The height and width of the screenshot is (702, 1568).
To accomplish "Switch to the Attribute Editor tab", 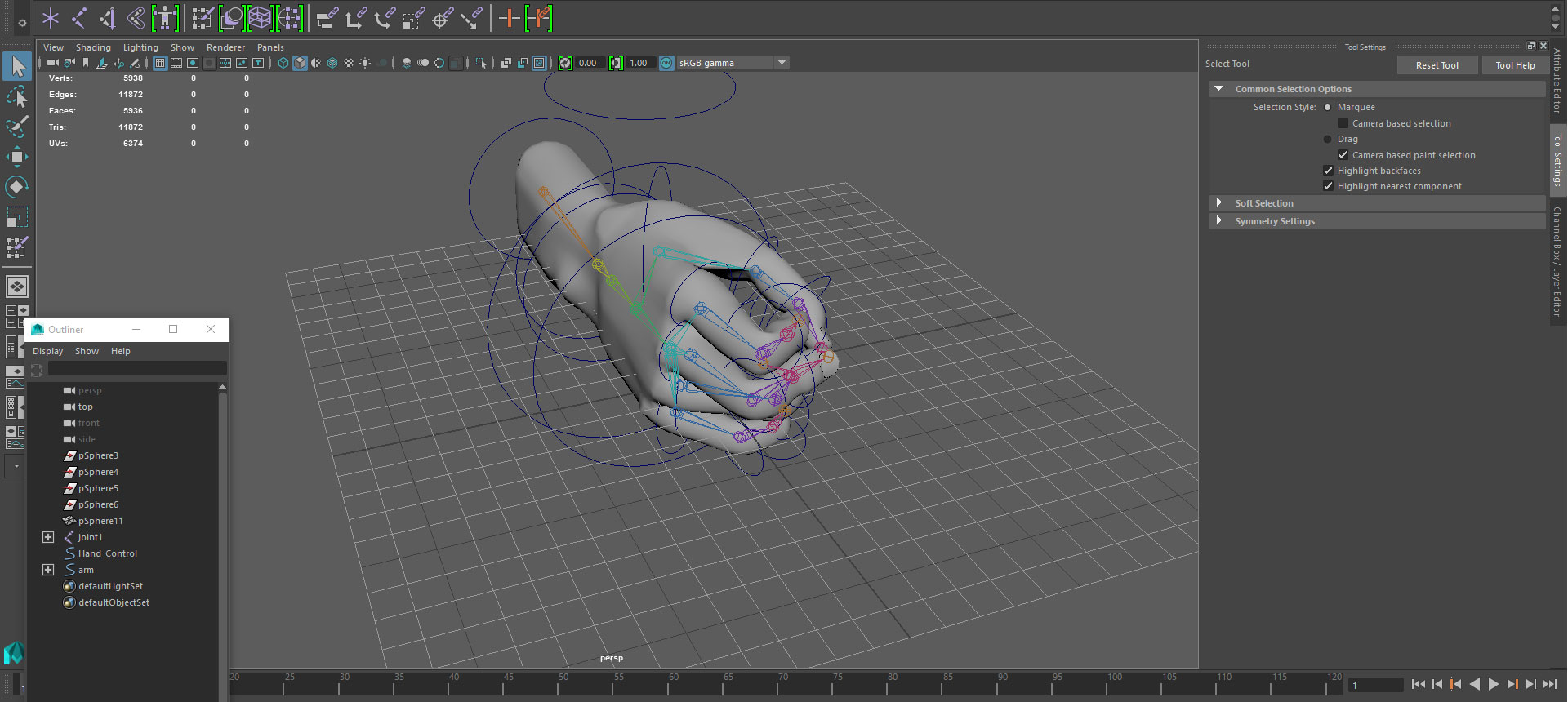I will click(1557, 80).
